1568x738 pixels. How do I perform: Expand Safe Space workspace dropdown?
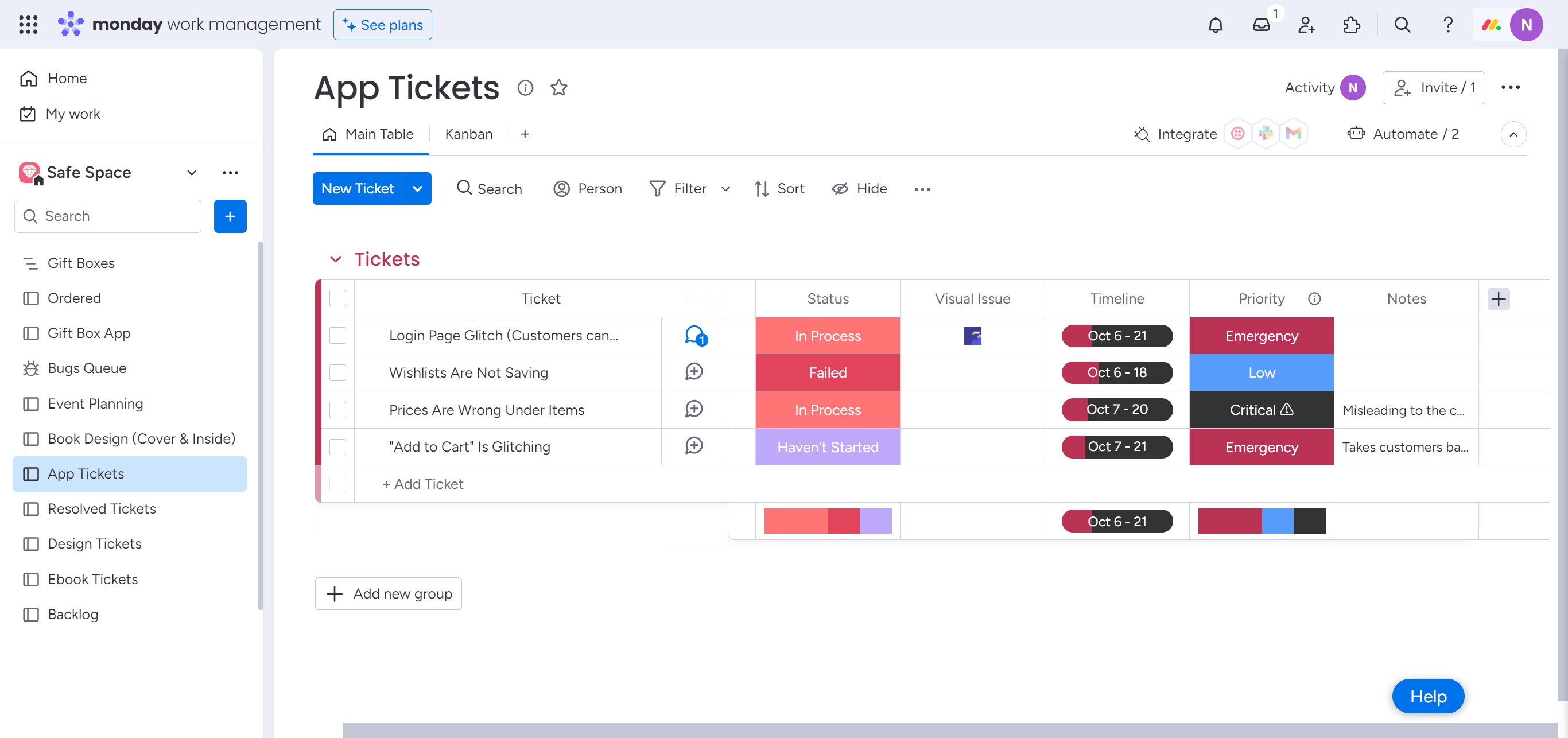tap(191, 173)
